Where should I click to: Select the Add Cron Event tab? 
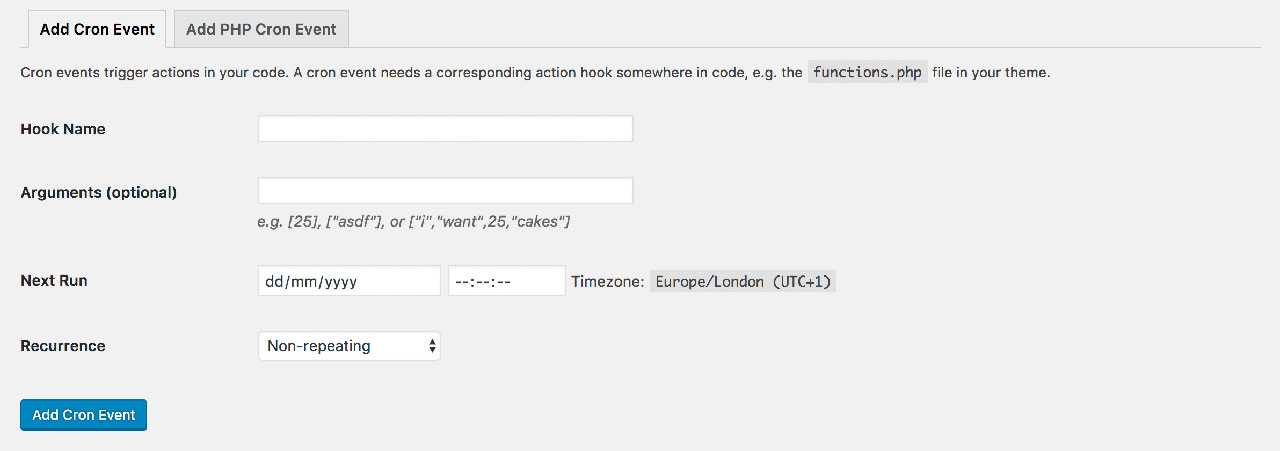pyautogui.click(x=97, y=29)
